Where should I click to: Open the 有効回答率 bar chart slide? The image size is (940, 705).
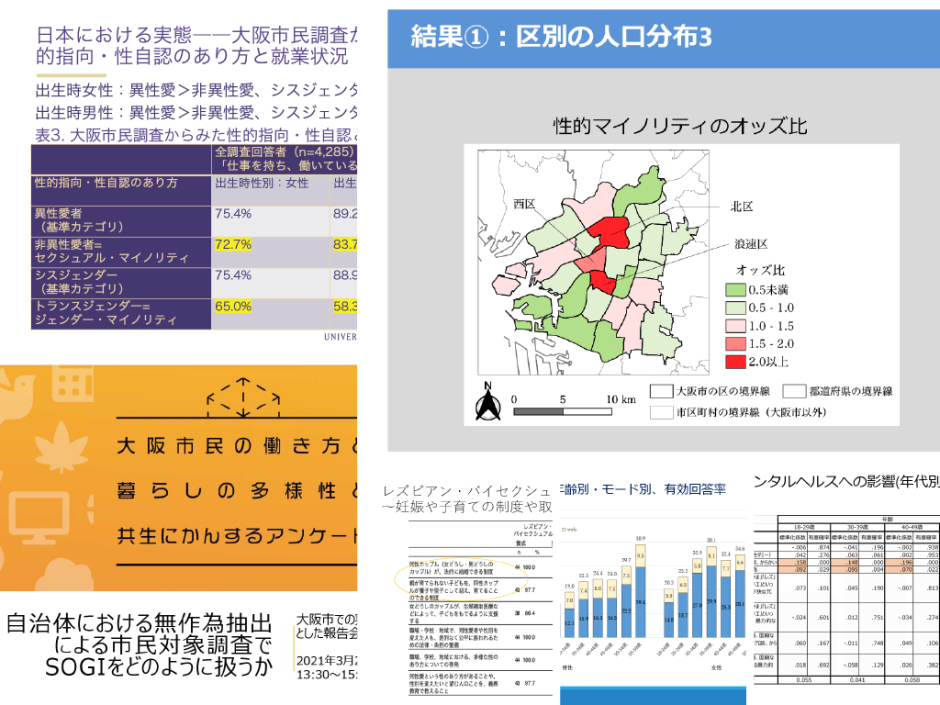653,592
